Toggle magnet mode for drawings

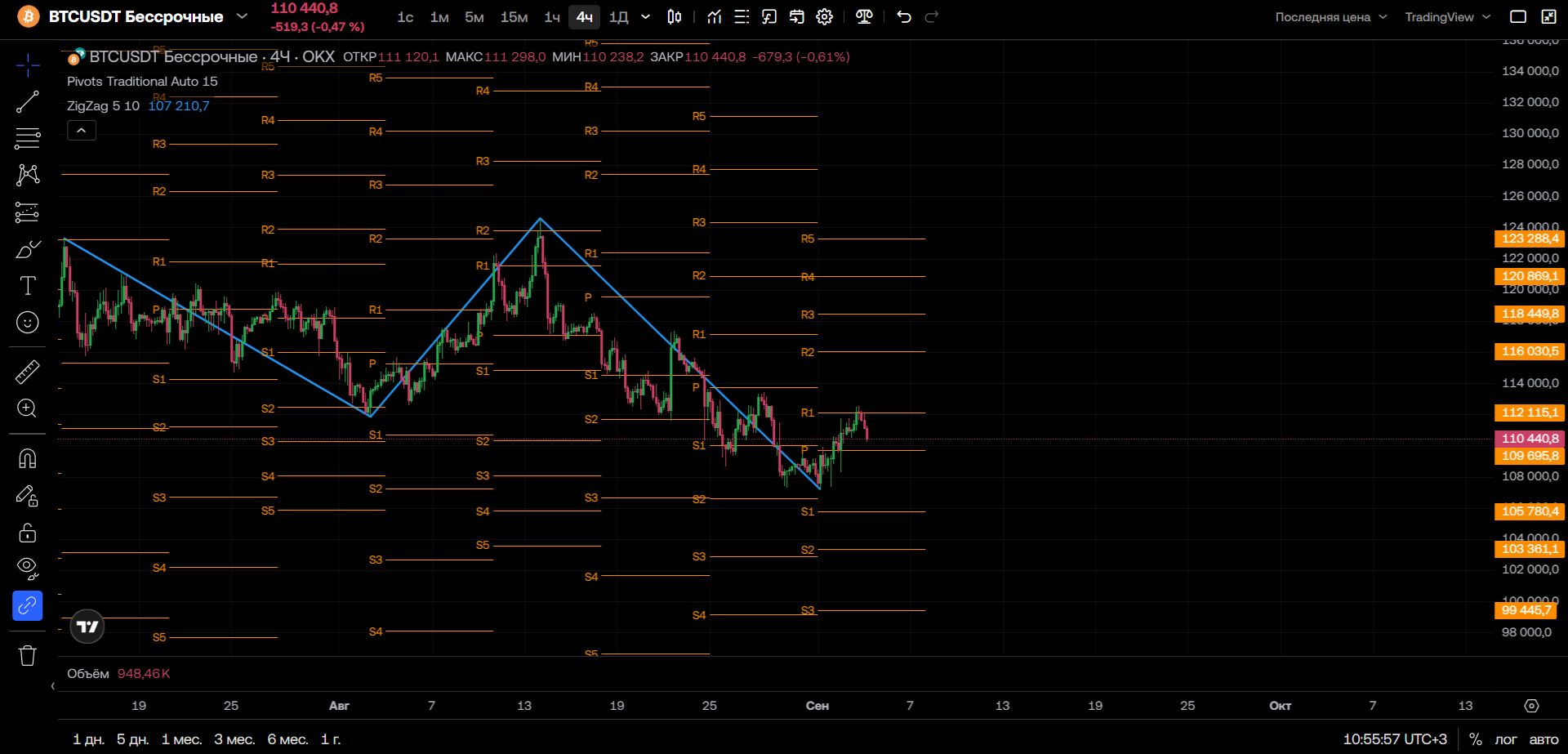coord(28,458)
